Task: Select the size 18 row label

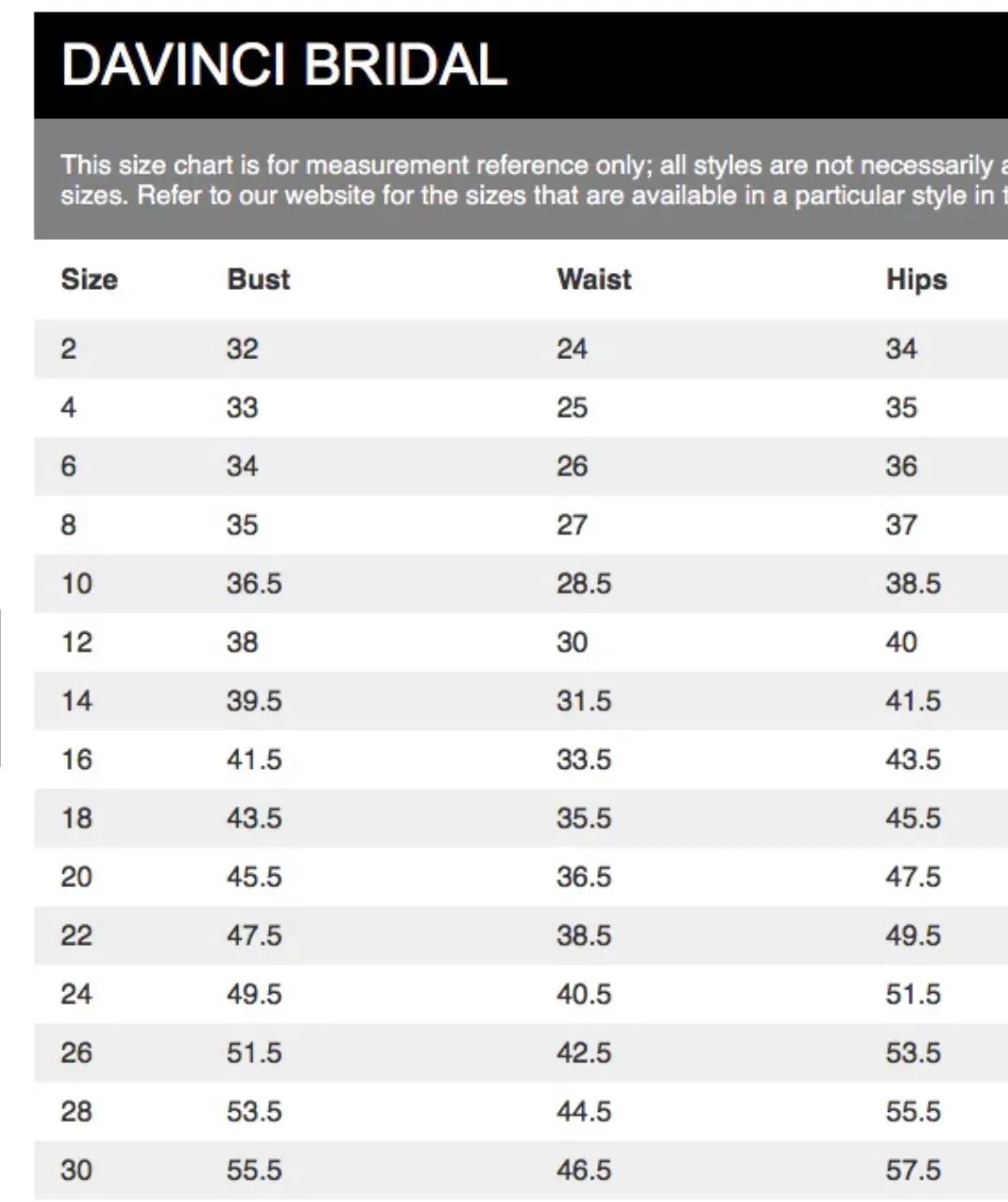Action: tap(77, 819)
